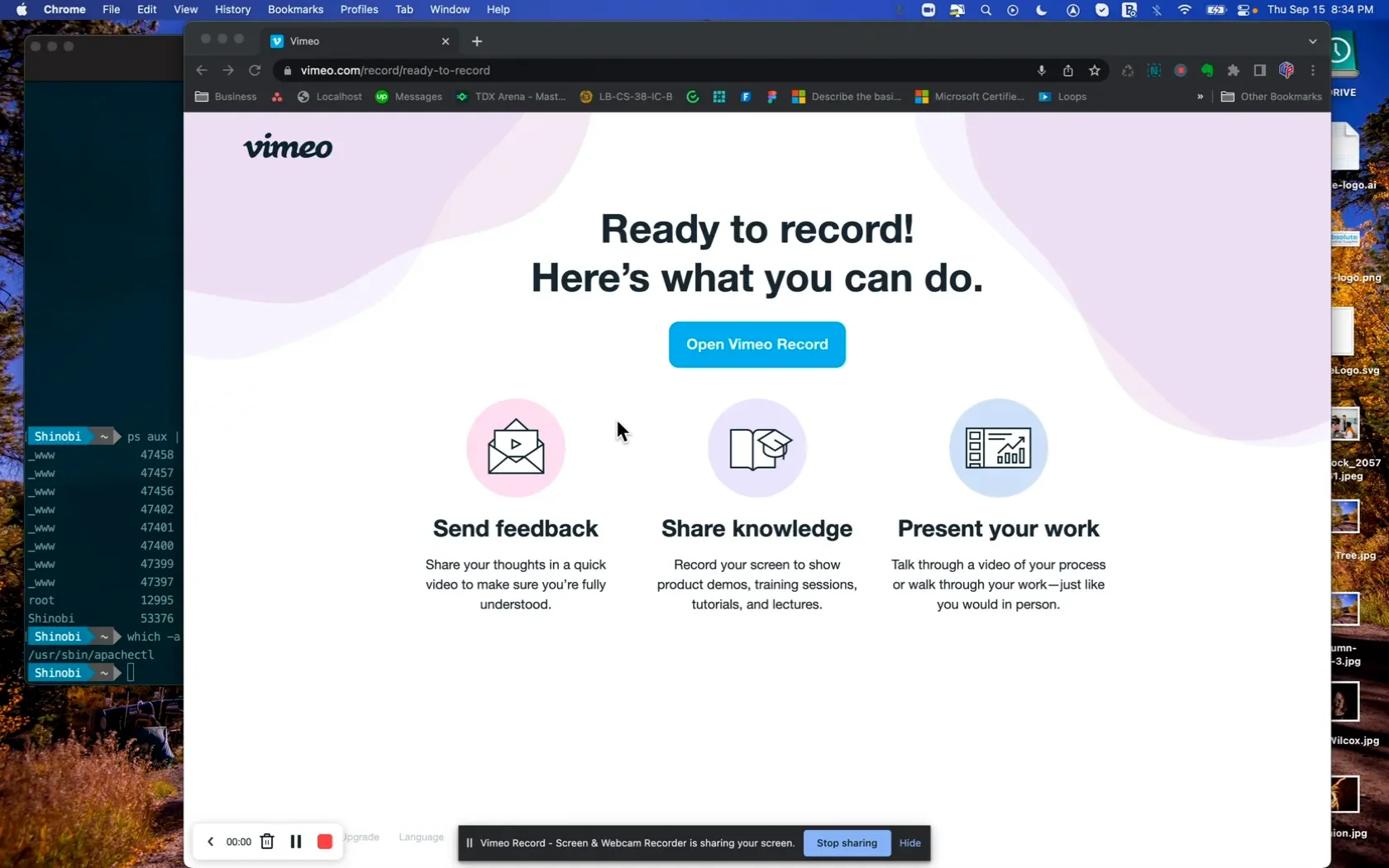This screenshot has width=1389, height=868.
Task: Open the Microsoft Certified bookmark
Action: [970, 97]
